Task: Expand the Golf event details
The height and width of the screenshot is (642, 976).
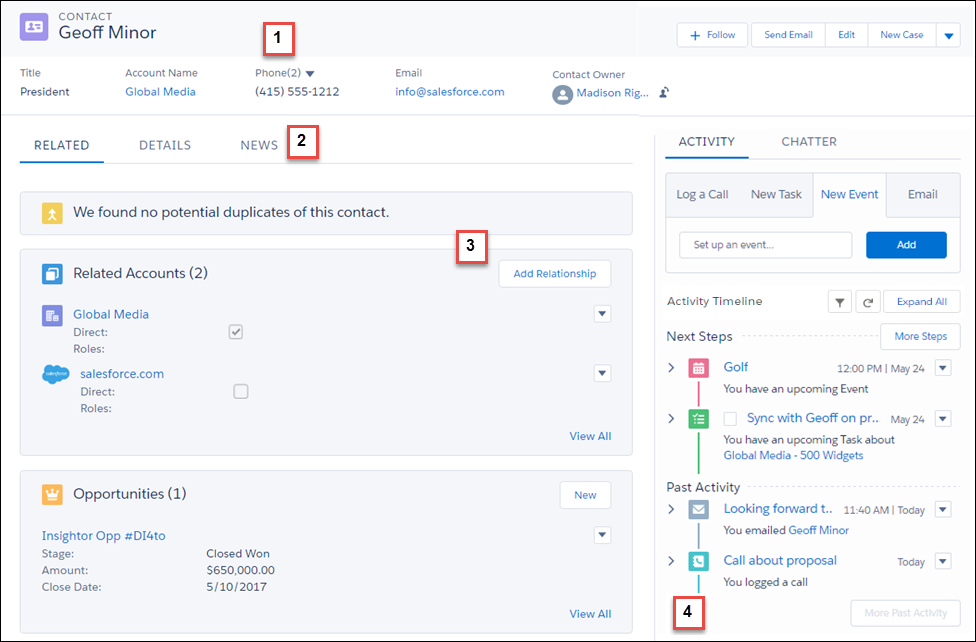Action: point(671,368)
